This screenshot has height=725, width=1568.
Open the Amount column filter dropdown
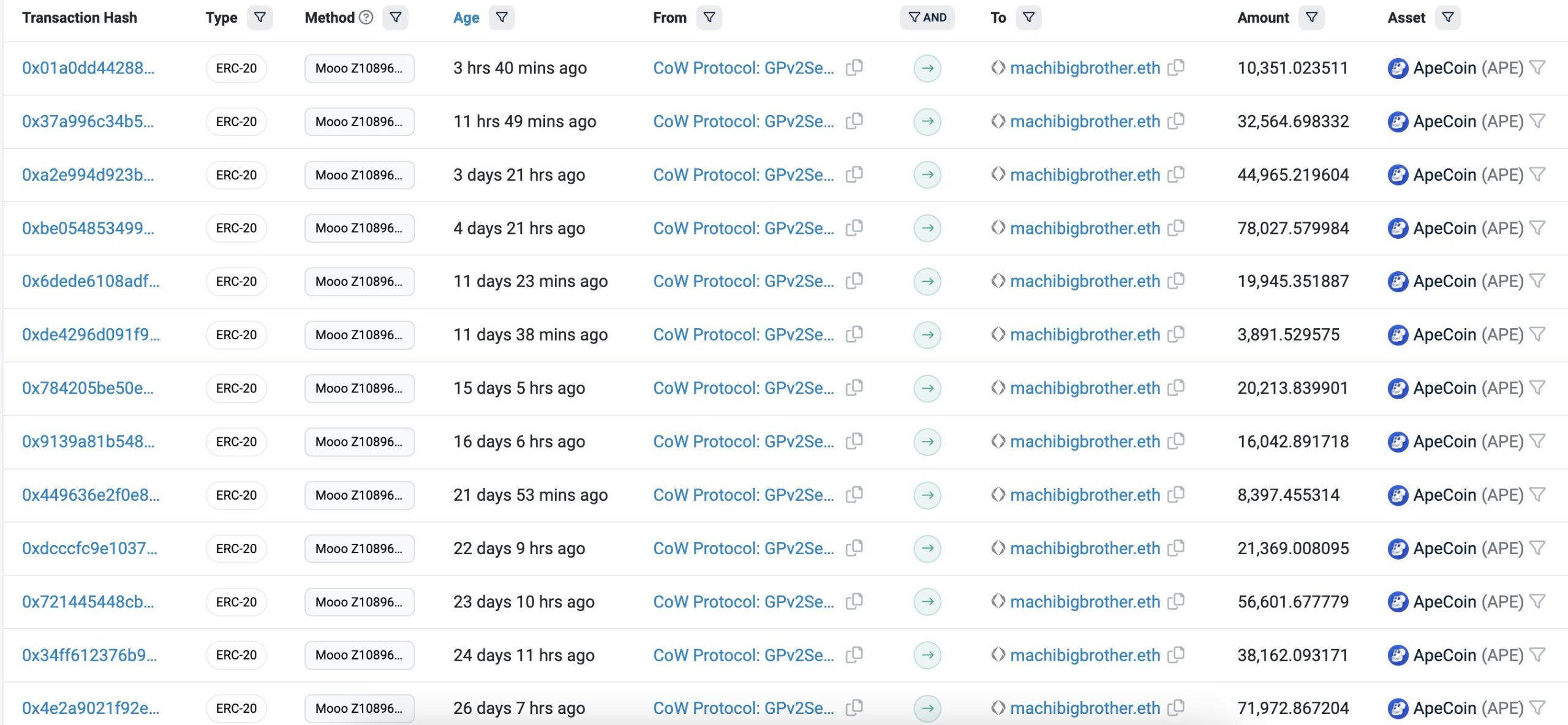click(x=1311, y=17)
